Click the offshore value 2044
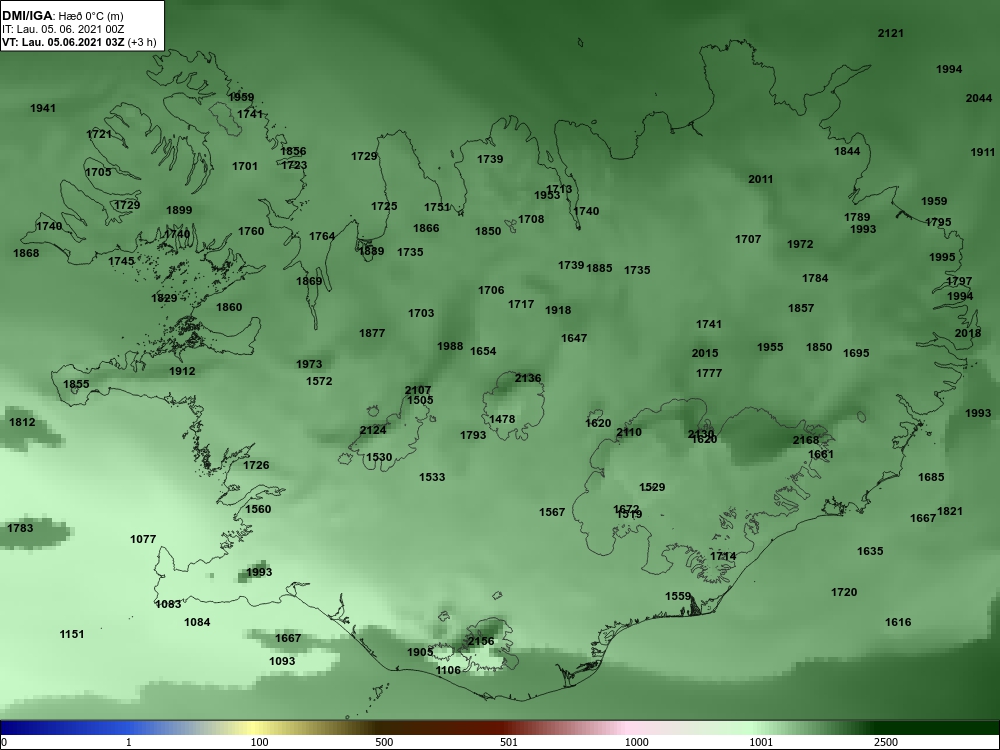 tap(979, 99)
